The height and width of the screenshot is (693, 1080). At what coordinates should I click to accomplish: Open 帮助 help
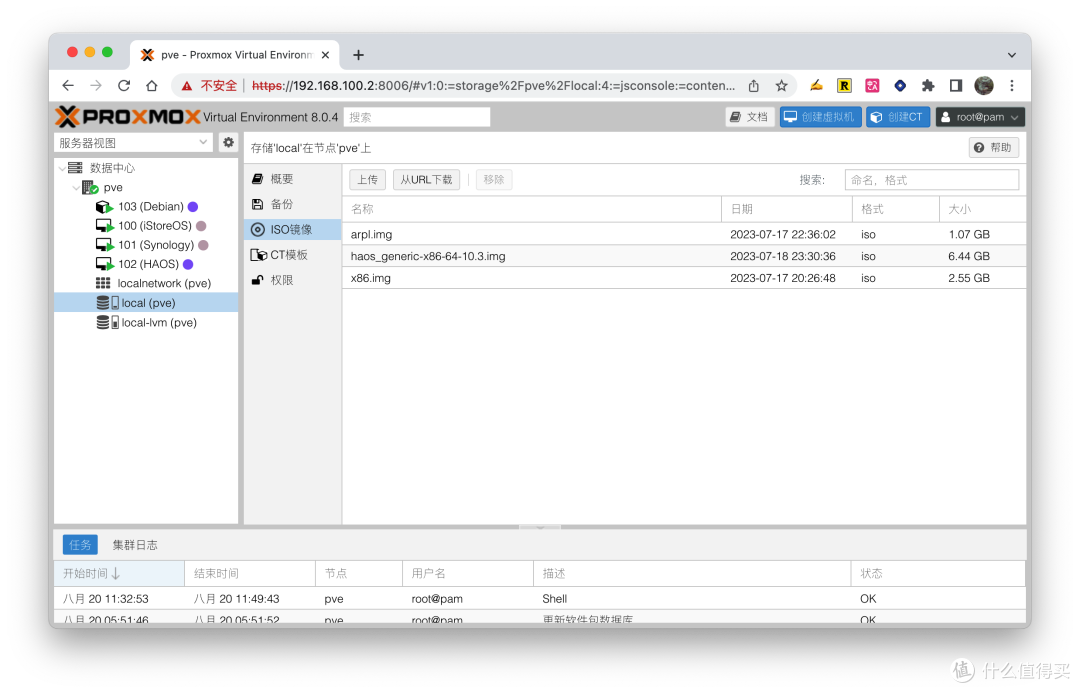(x=993, y=147)
